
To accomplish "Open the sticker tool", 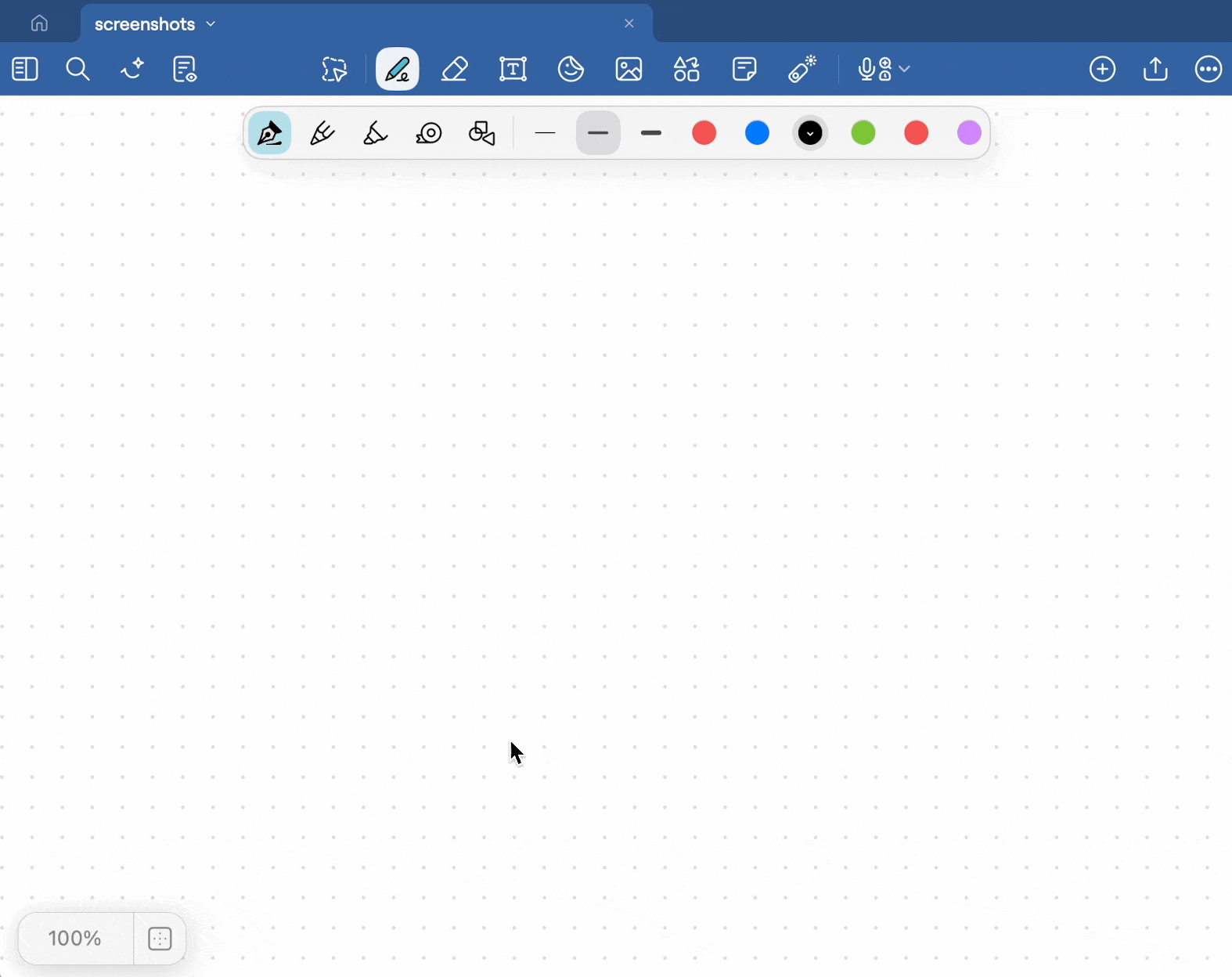I will [571, 69].
